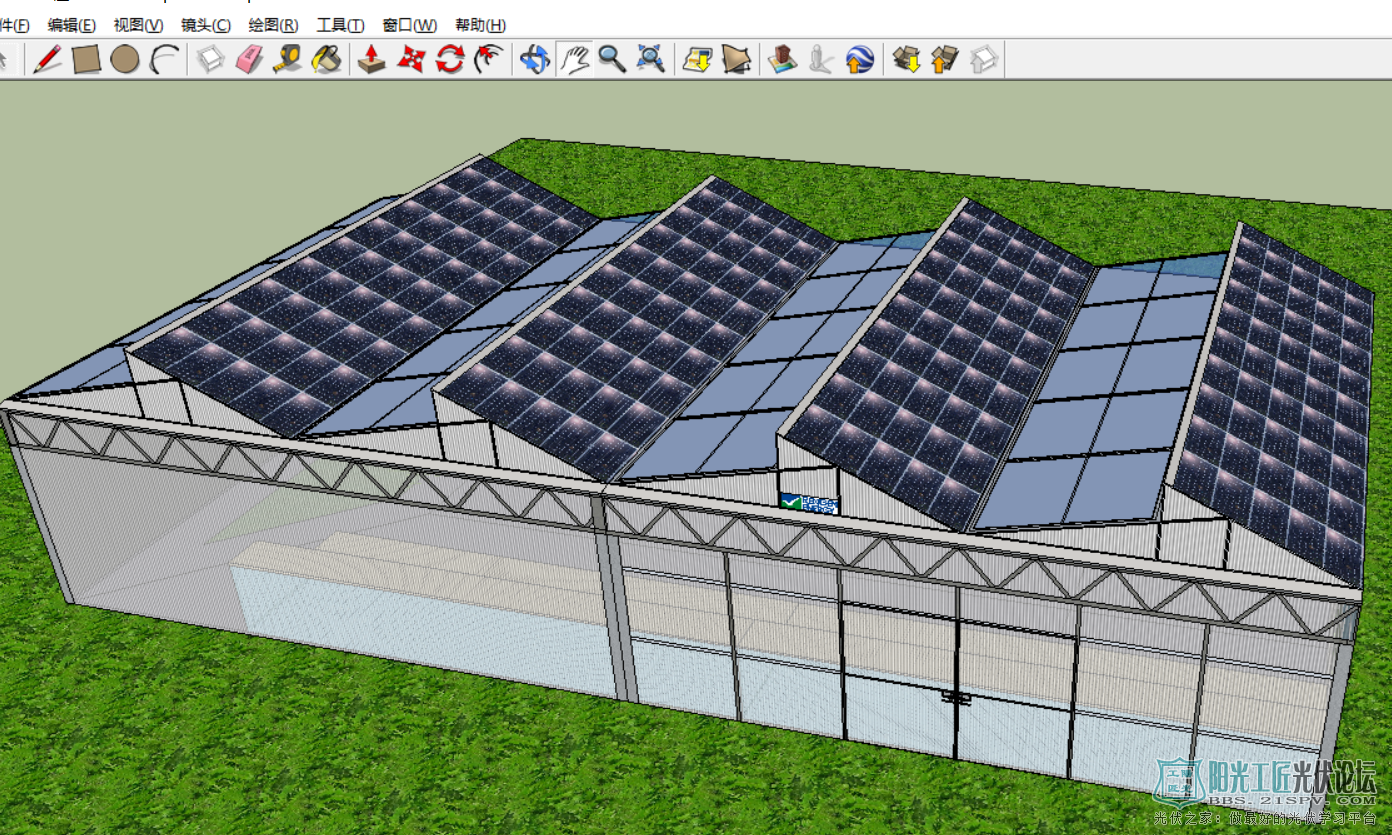Open the 绘图(R) menu
Image resolution: width=1392 pixels, height=835 pixels.
(x=273, y=25)
